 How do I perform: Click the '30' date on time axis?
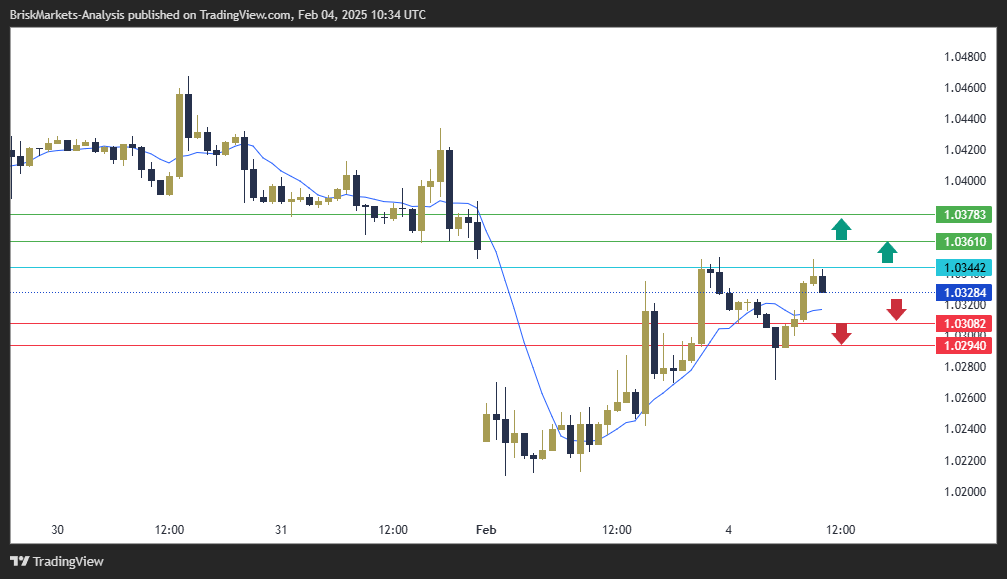click(x=57, y=529)
